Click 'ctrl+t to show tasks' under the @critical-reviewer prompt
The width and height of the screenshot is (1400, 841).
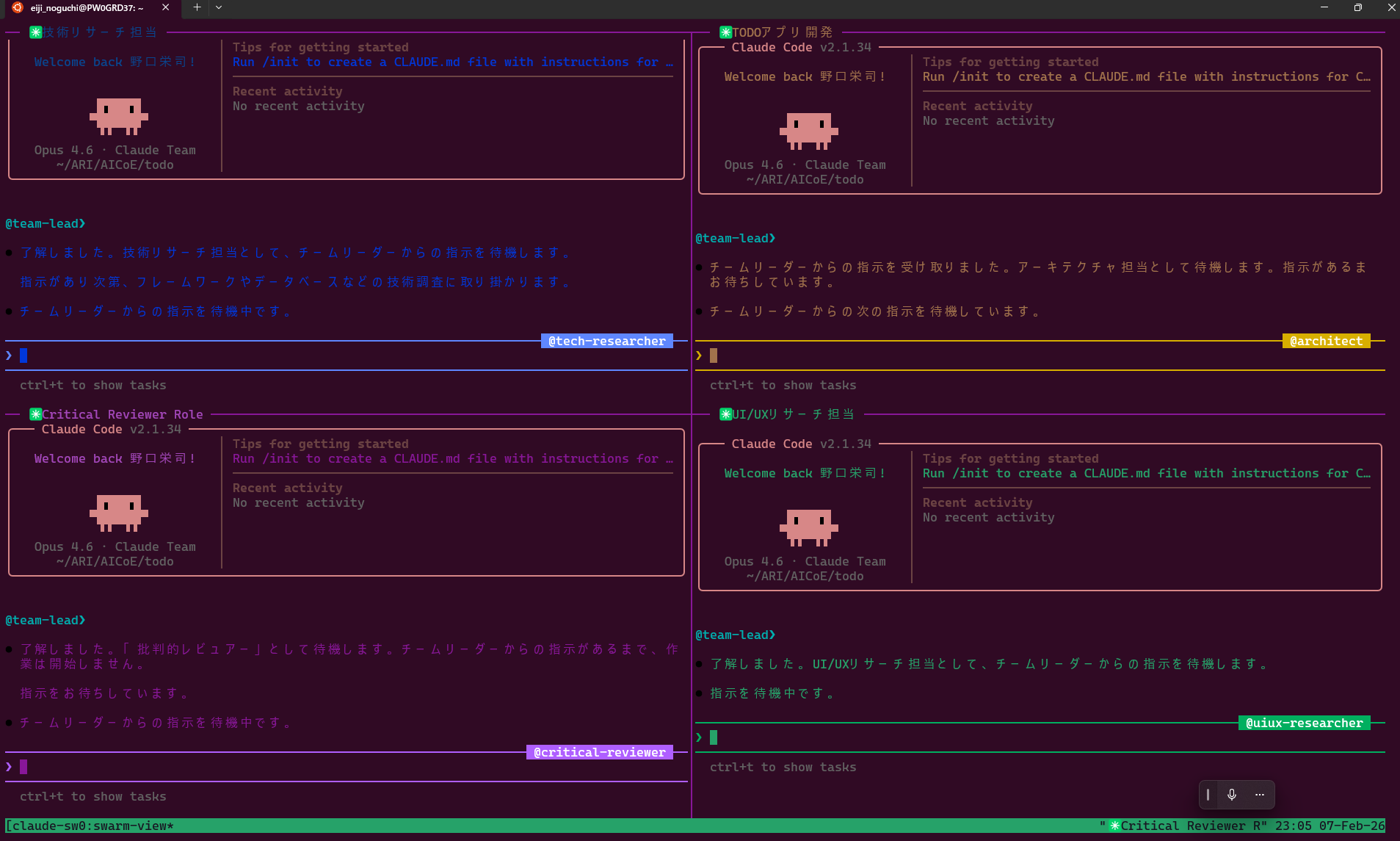(93, 796)
